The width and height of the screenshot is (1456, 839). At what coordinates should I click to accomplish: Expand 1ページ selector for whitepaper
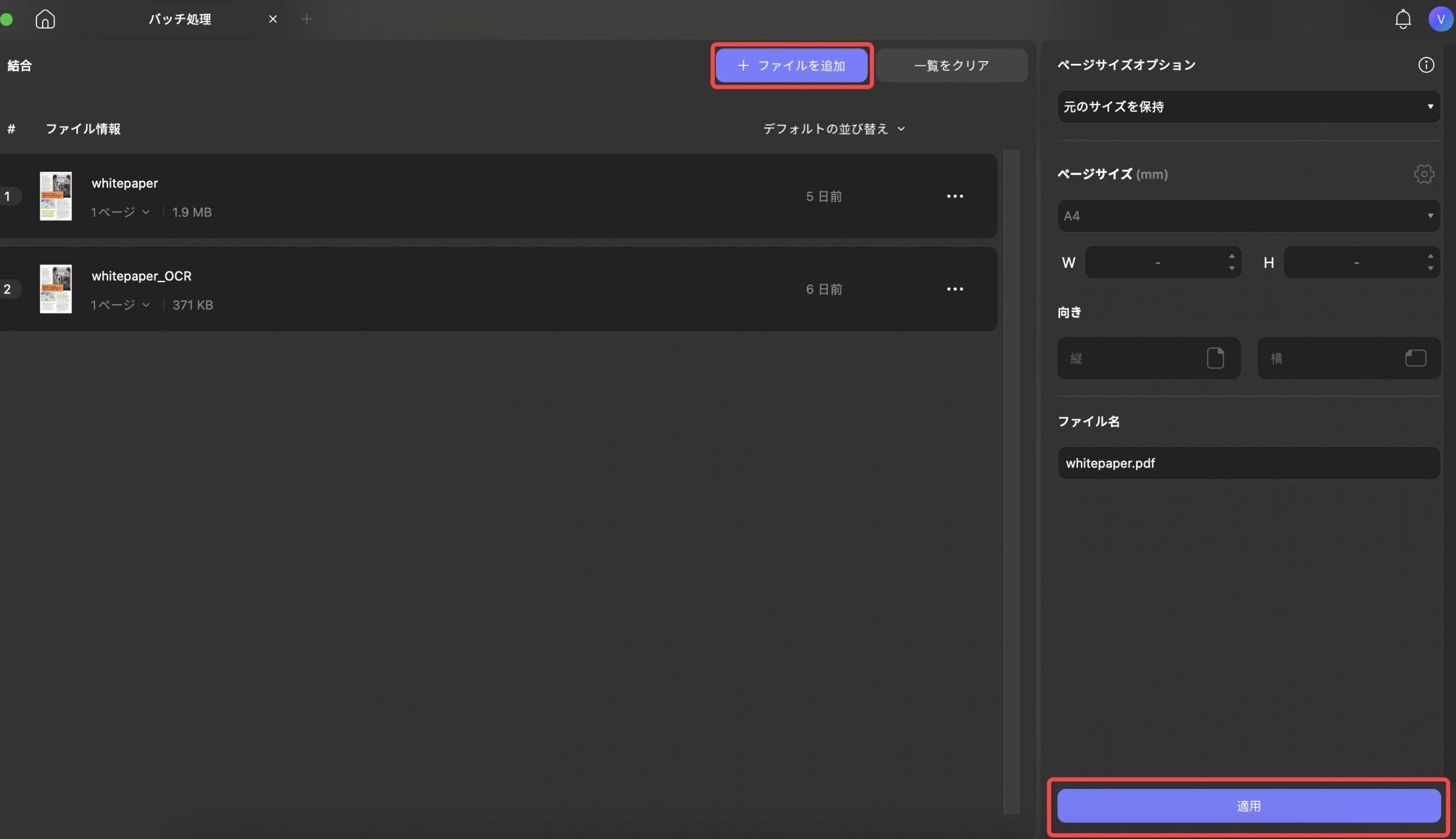pyautogui.click(x=121, y=212)
